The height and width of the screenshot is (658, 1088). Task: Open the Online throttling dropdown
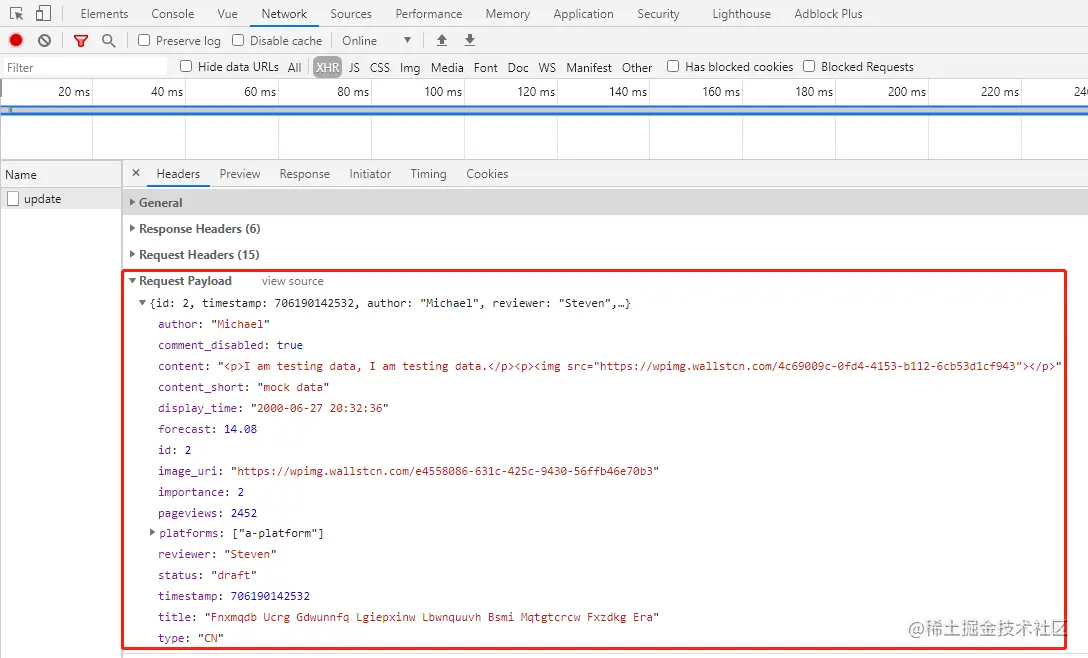click(377, 40)
